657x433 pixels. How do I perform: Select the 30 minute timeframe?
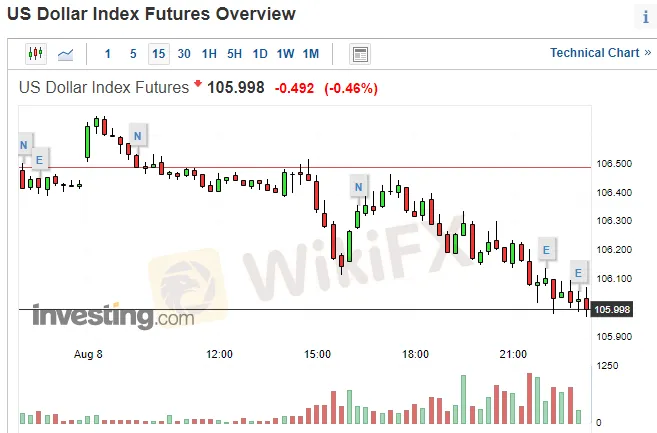click(184, 54)
